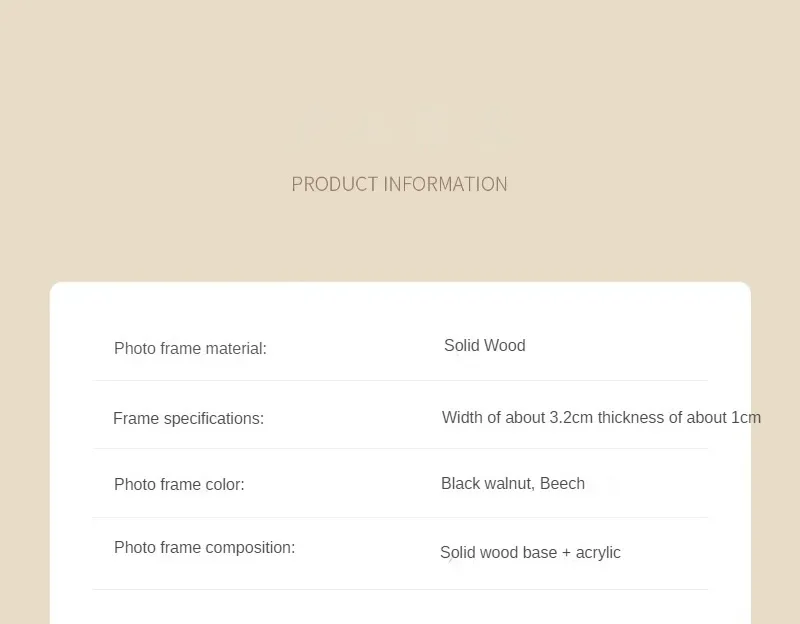The width and height of the screenshot is (800, 624).
Task: Select the 'Photo frame composition:' label
Action: coord(205,547)
